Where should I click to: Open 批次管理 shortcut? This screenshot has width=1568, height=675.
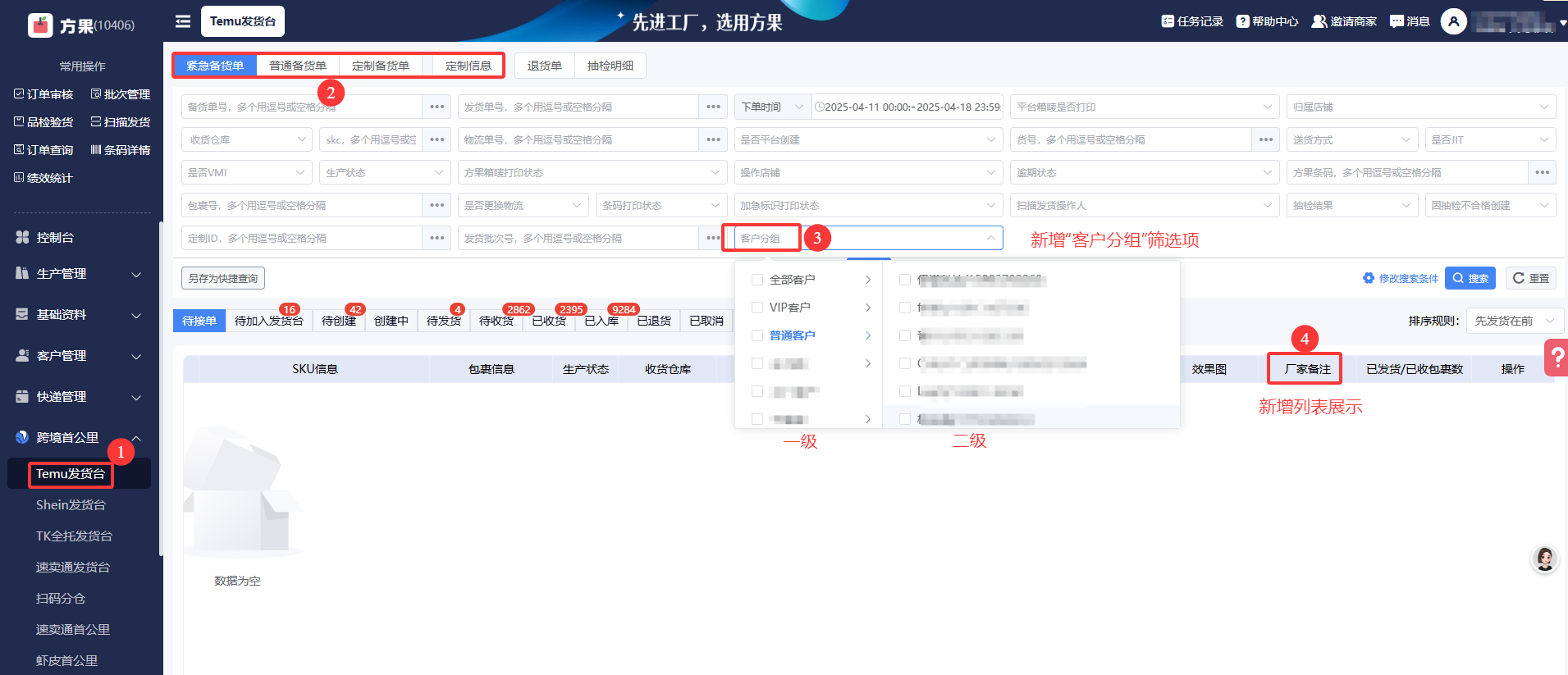click(x=121, y=94)
